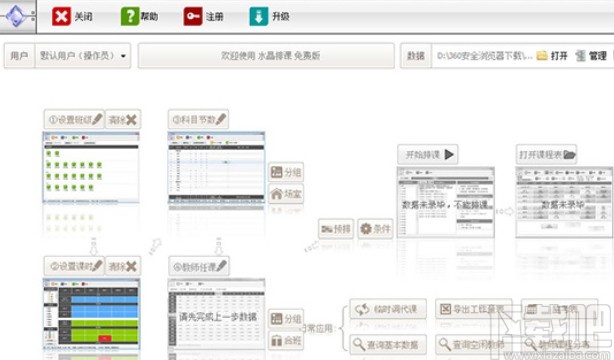Click the 升级 upgrade arrow icon
This screenshot has height=360, width=614.
[259, 16]
